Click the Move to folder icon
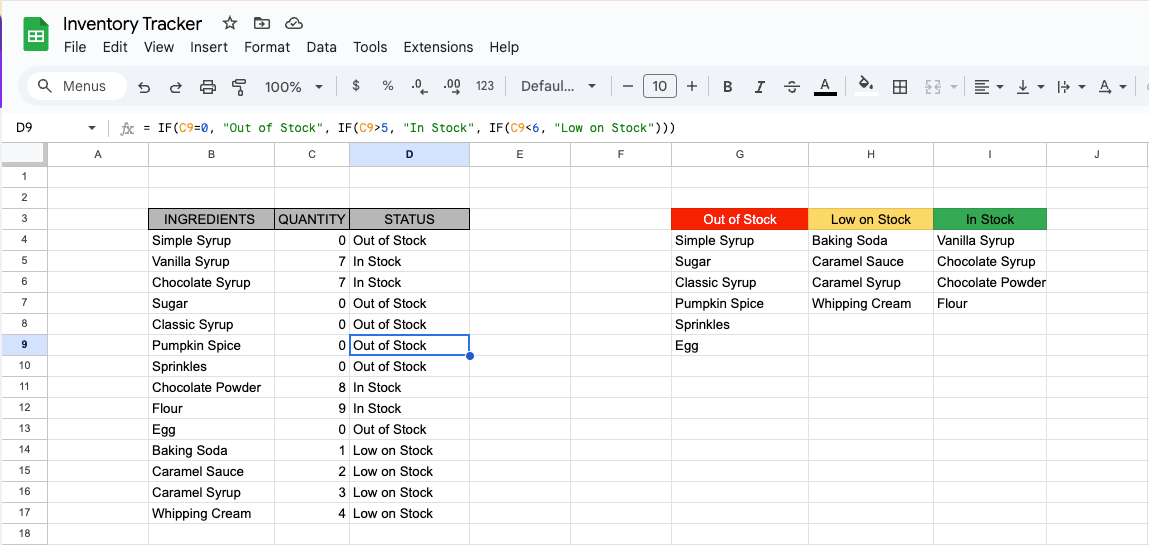 262,23
